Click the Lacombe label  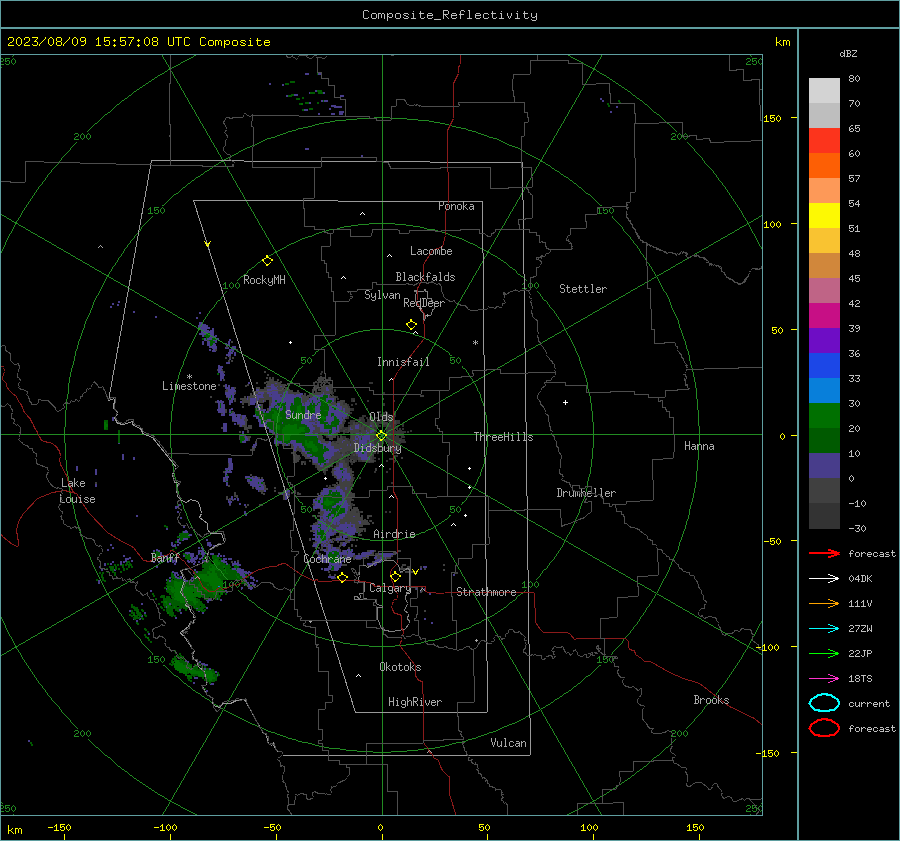[x=431, y=251]
